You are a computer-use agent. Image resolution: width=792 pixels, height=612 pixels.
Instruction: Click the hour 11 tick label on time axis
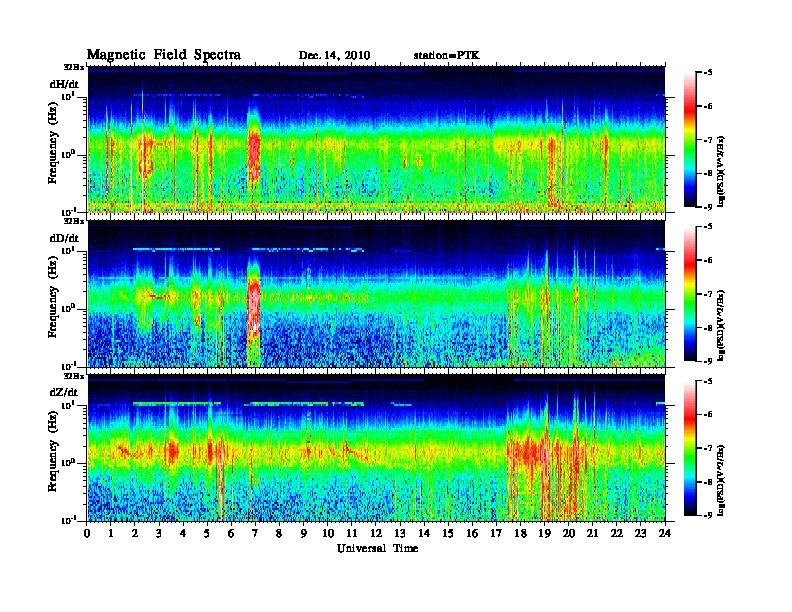point(352,534)
